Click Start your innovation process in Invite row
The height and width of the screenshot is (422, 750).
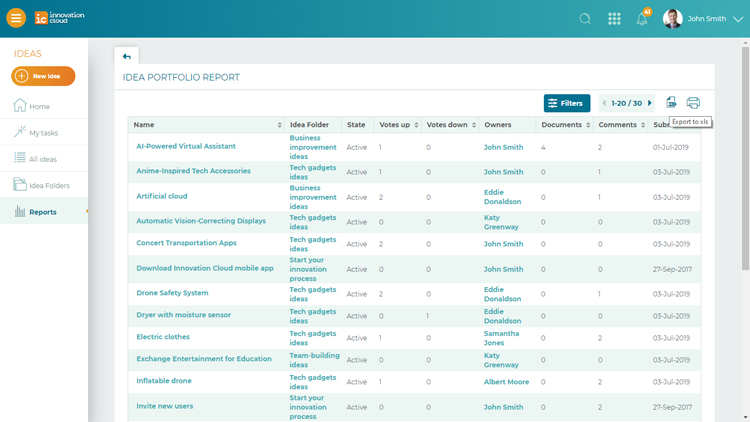click(x=308, y=407)
